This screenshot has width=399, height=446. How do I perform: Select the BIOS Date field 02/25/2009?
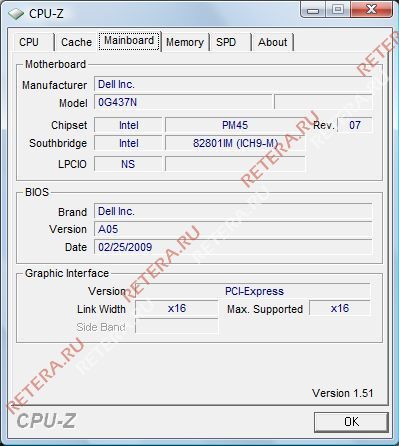tap(233, 247)
